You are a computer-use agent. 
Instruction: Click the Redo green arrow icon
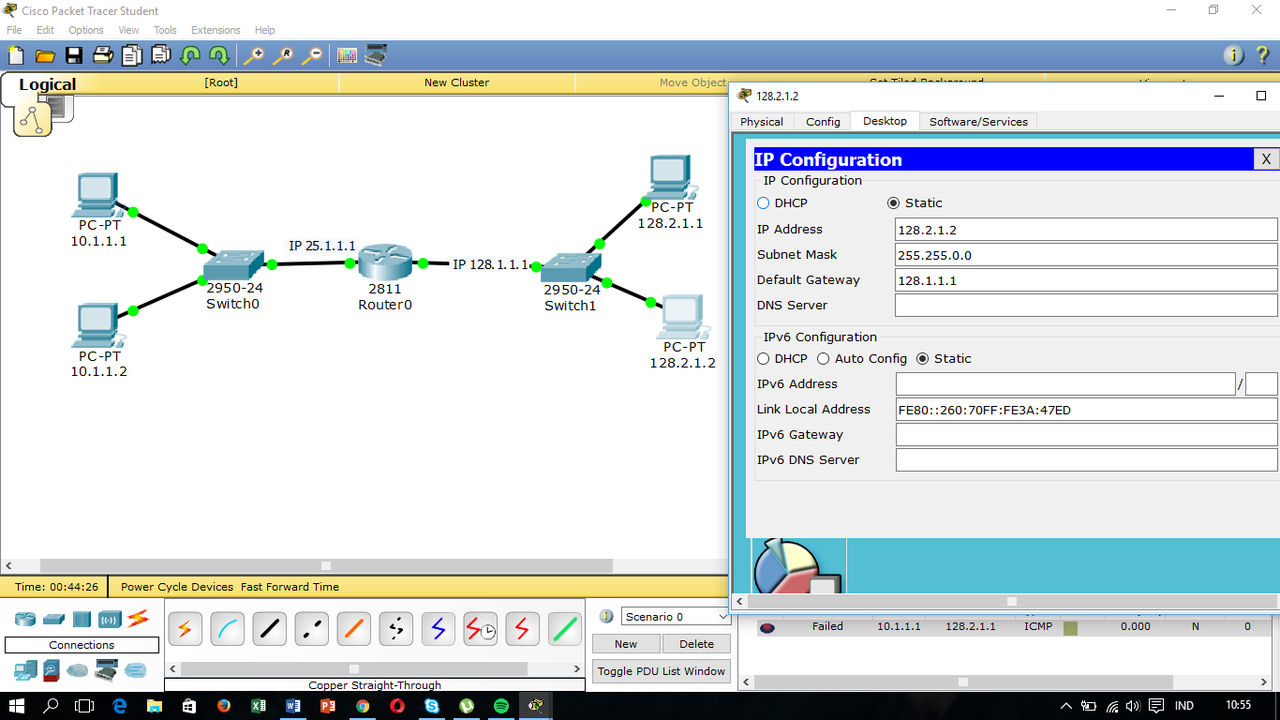click(218, 55)
